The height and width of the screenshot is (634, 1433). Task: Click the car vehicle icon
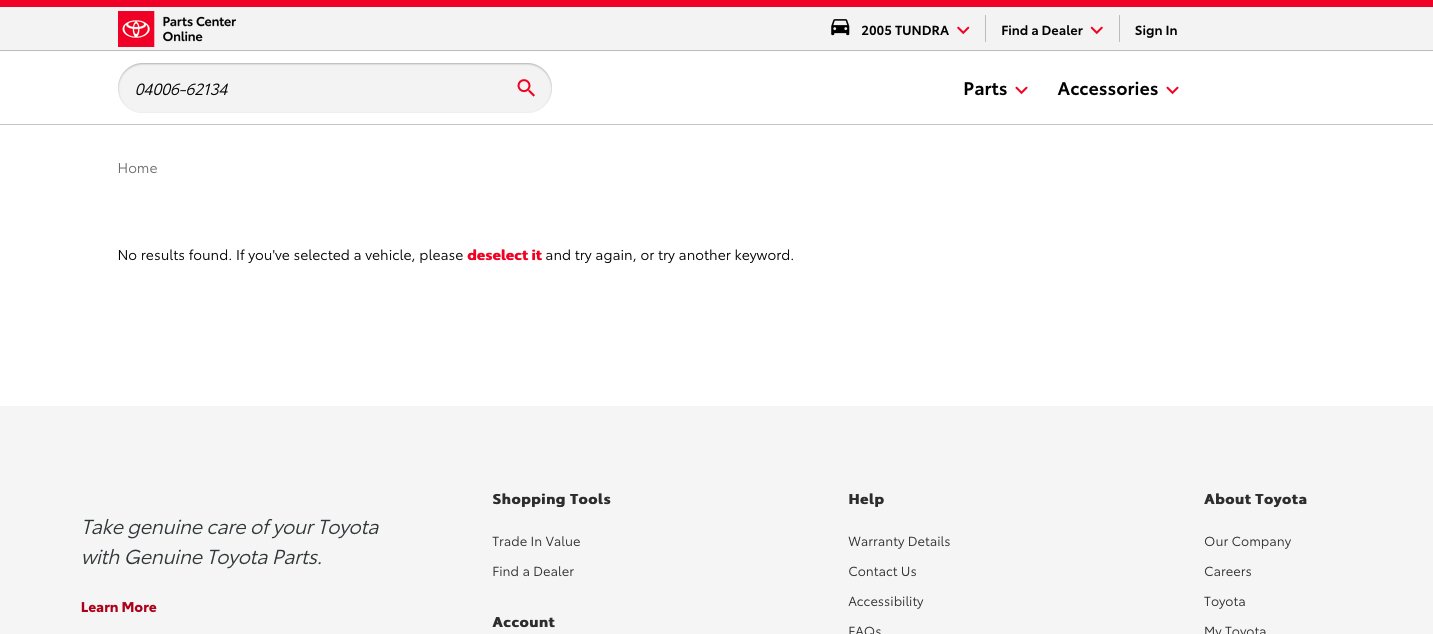840,28
